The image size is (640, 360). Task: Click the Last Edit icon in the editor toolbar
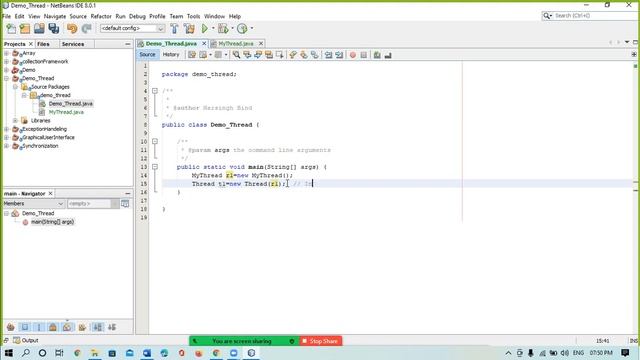[192, 55]
